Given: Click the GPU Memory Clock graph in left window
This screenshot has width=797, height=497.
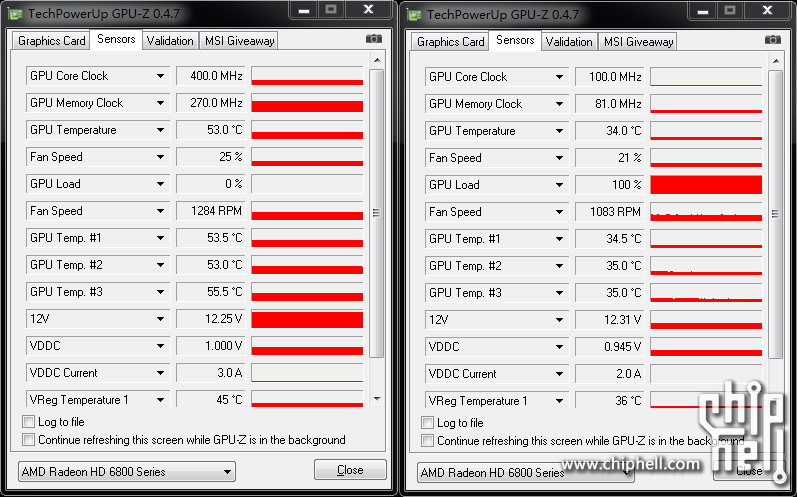Looking at the screenshot, I should click(x=307, y=103).
